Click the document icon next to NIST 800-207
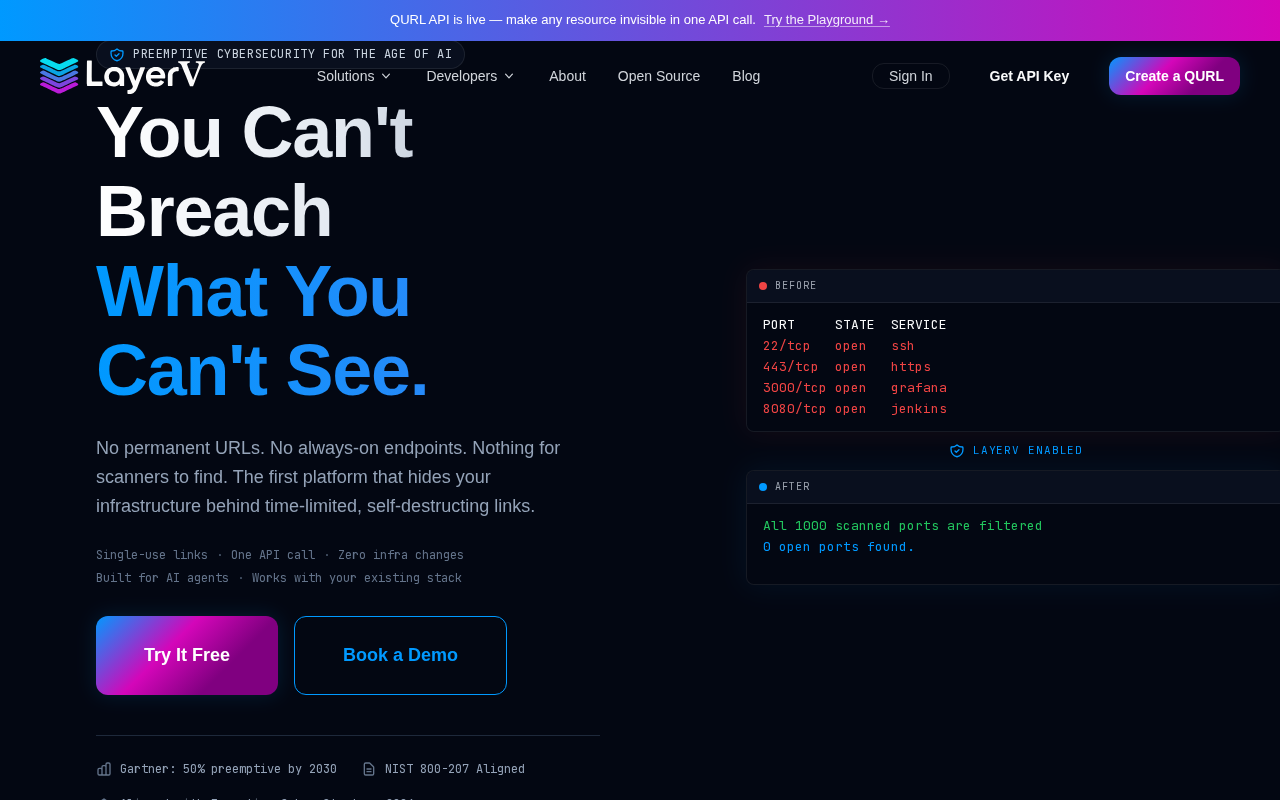Screen dimensions: 1280x800 coord(369,769)
